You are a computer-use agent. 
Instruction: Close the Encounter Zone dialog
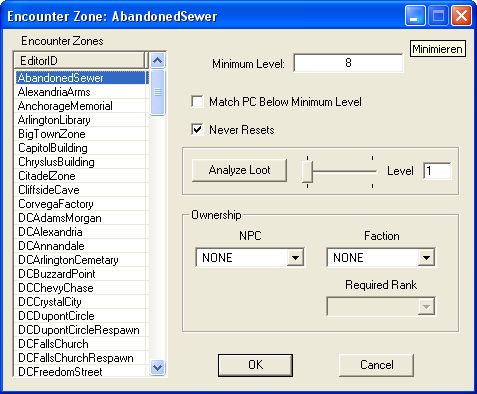[x=461, y=15]
